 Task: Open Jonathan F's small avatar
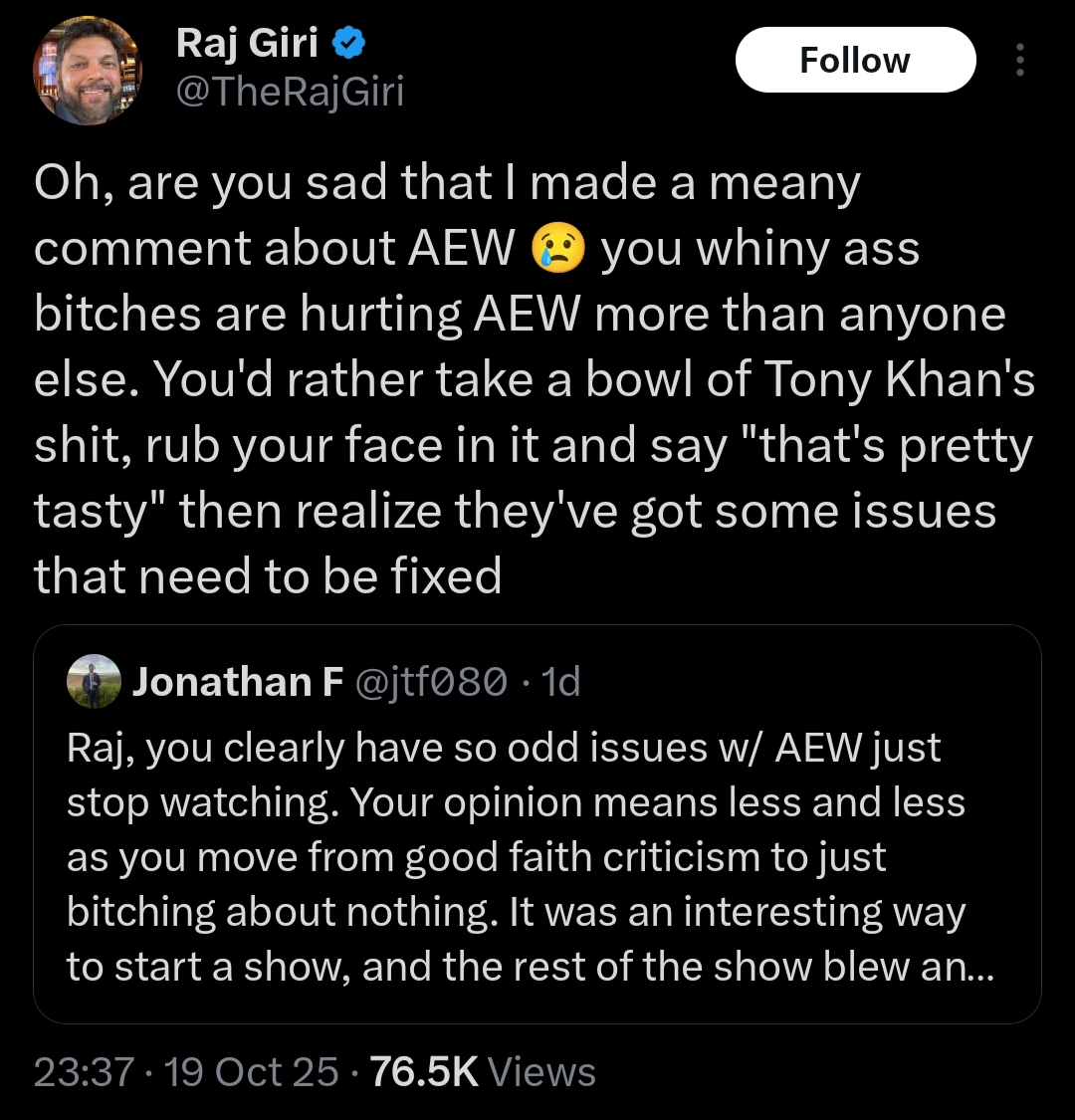point(94,681)
